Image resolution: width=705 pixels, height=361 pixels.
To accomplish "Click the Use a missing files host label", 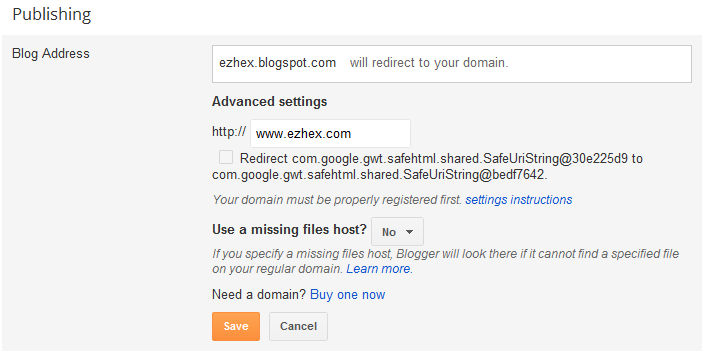I will point(290,230).
